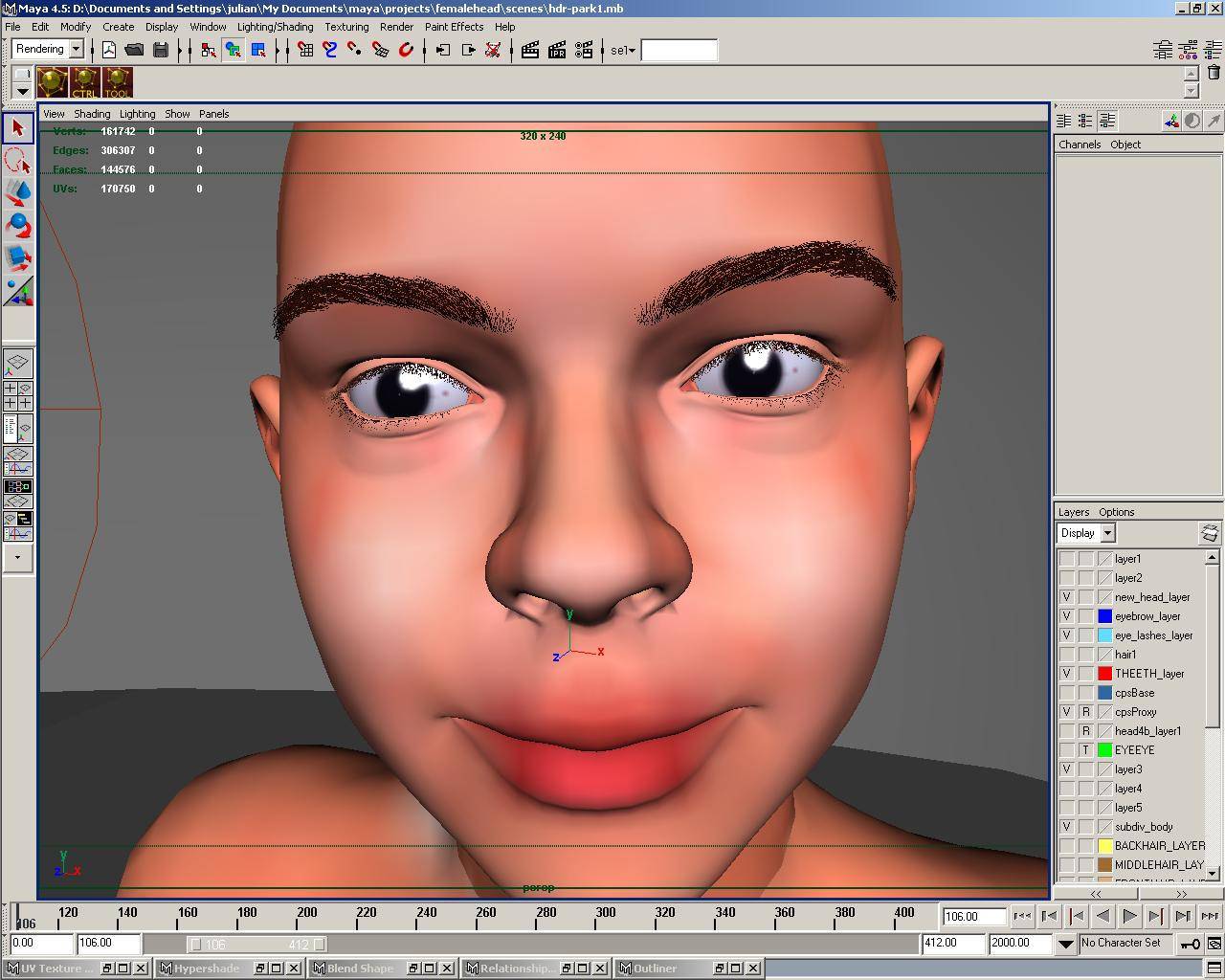
Task: Choose the Scale tool
Action: point(17,257)
